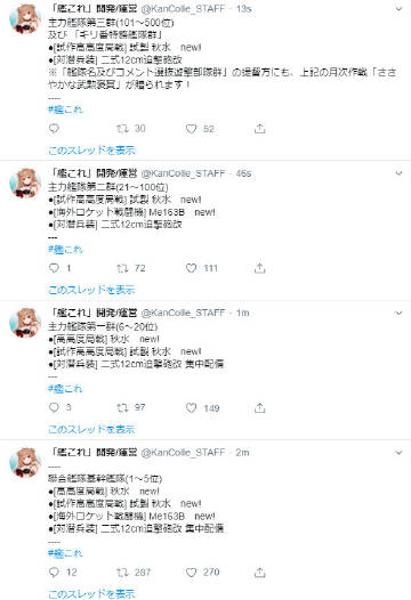Reply to the 13s tweet
The width and height of the screenshot is (411, 600).
click(x=54, y=129)
